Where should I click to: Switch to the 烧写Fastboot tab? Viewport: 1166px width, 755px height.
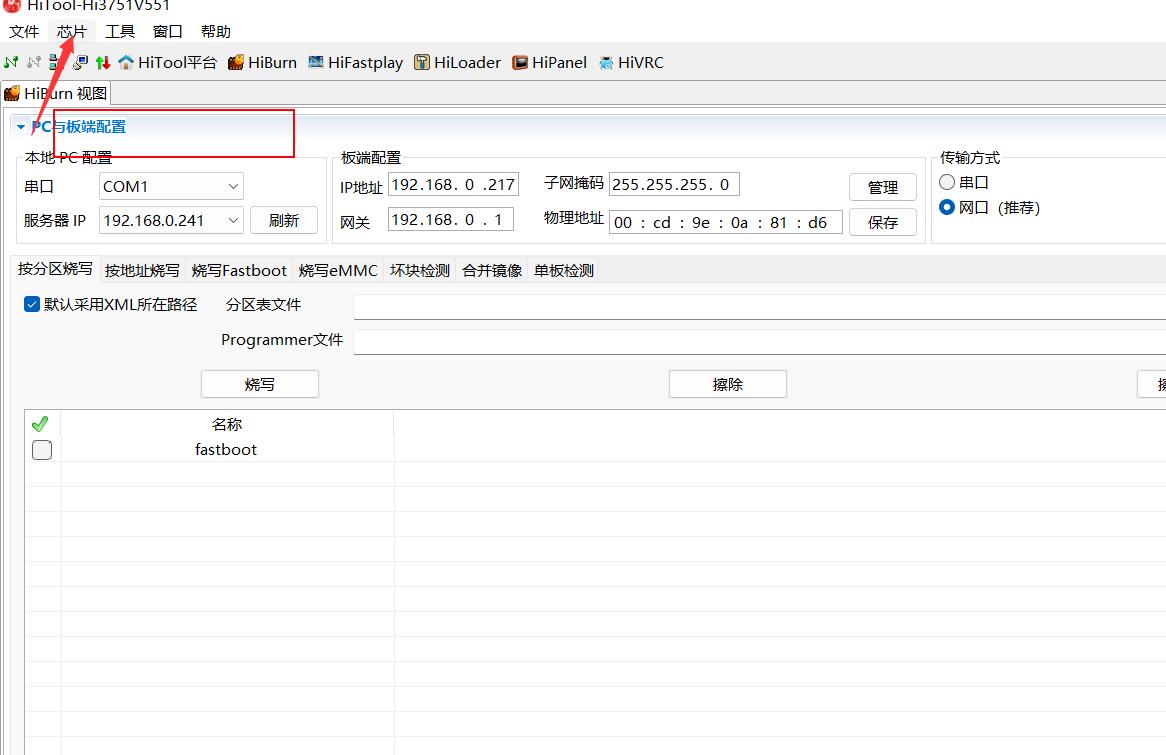click(239, 270)
